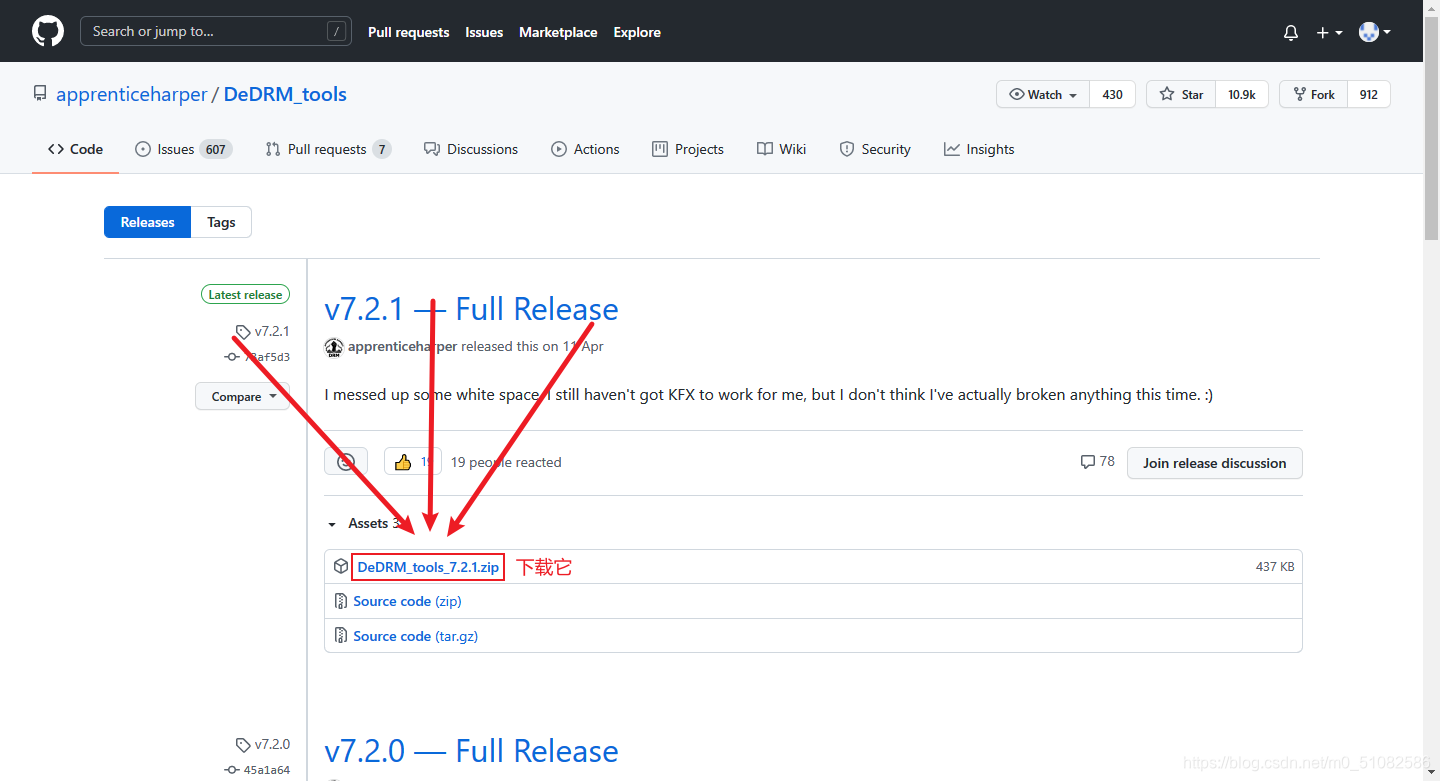Switch to the Wiki tab
The width and height of the screenshot is (1440, 781).
point(781,149)
